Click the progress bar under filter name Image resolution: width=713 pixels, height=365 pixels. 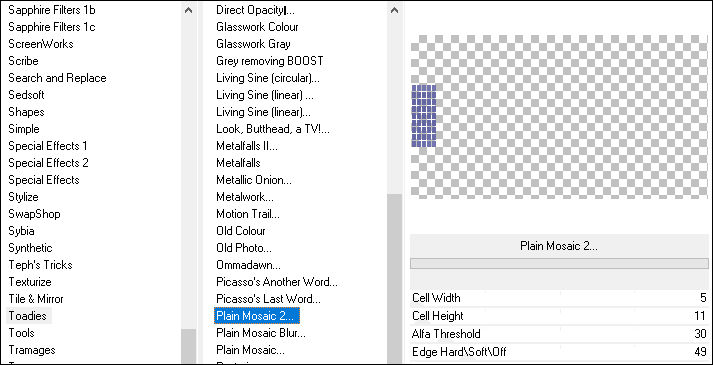pyautogui.click(x=559, y=264)
